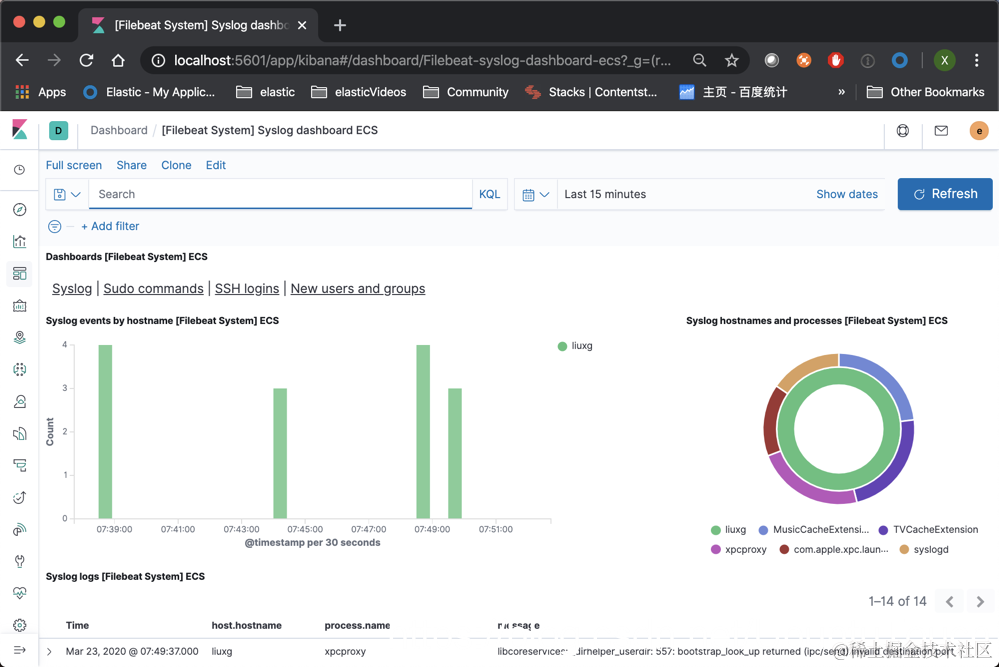
Task: Open the Maps icon in sidebar
Action: click(20, 337)
